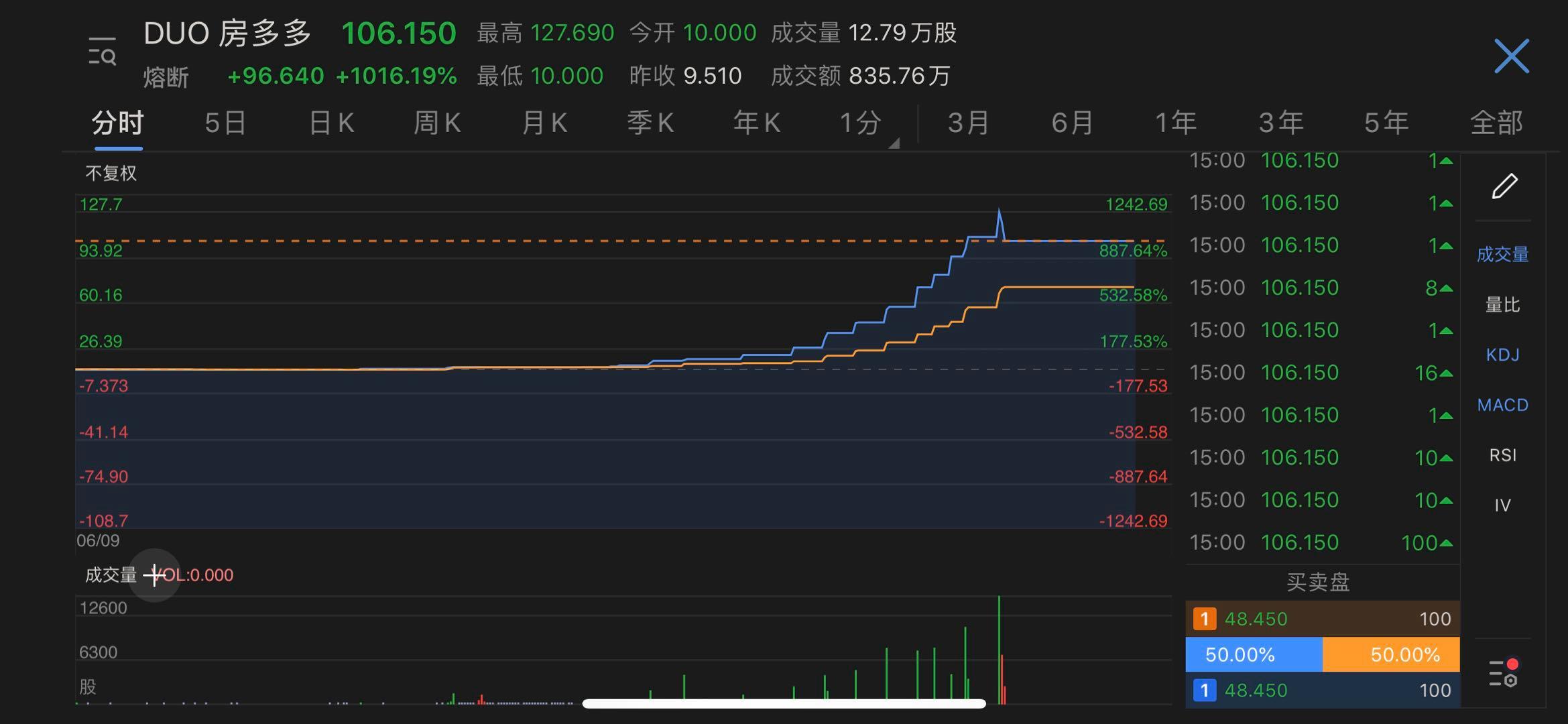Select the pencil drawing tool
Viewport: 1568px width, 724px height.
(1504, 186)
